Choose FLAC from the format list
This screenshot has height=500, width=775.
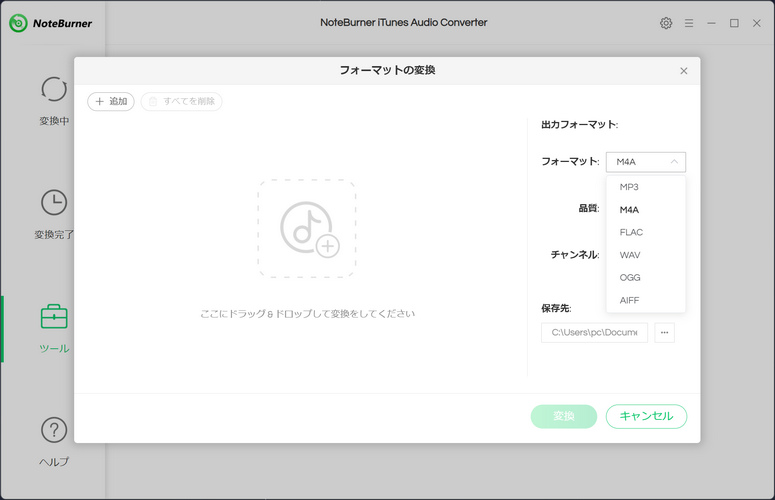point(646,232)
